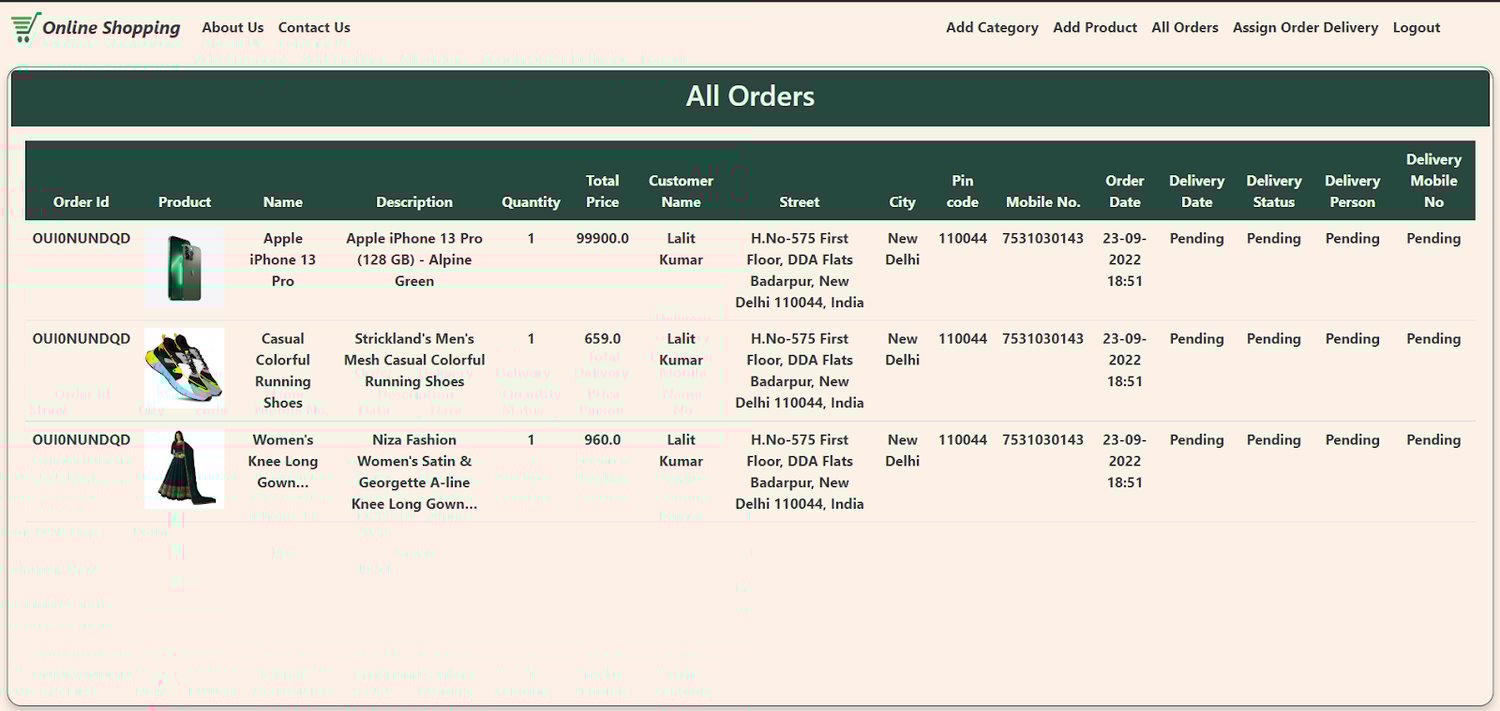Open the About Us page

click(232, 27)
